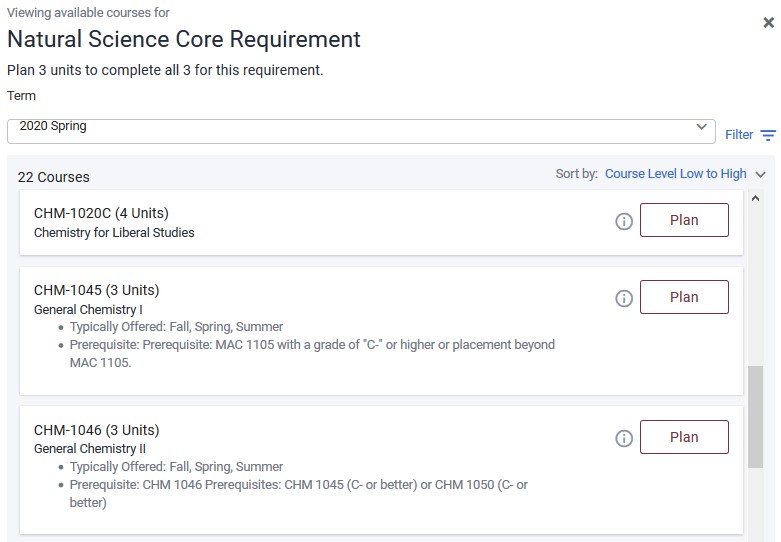
Task: Click the 22 Courses count label
Action: (54, 177)
